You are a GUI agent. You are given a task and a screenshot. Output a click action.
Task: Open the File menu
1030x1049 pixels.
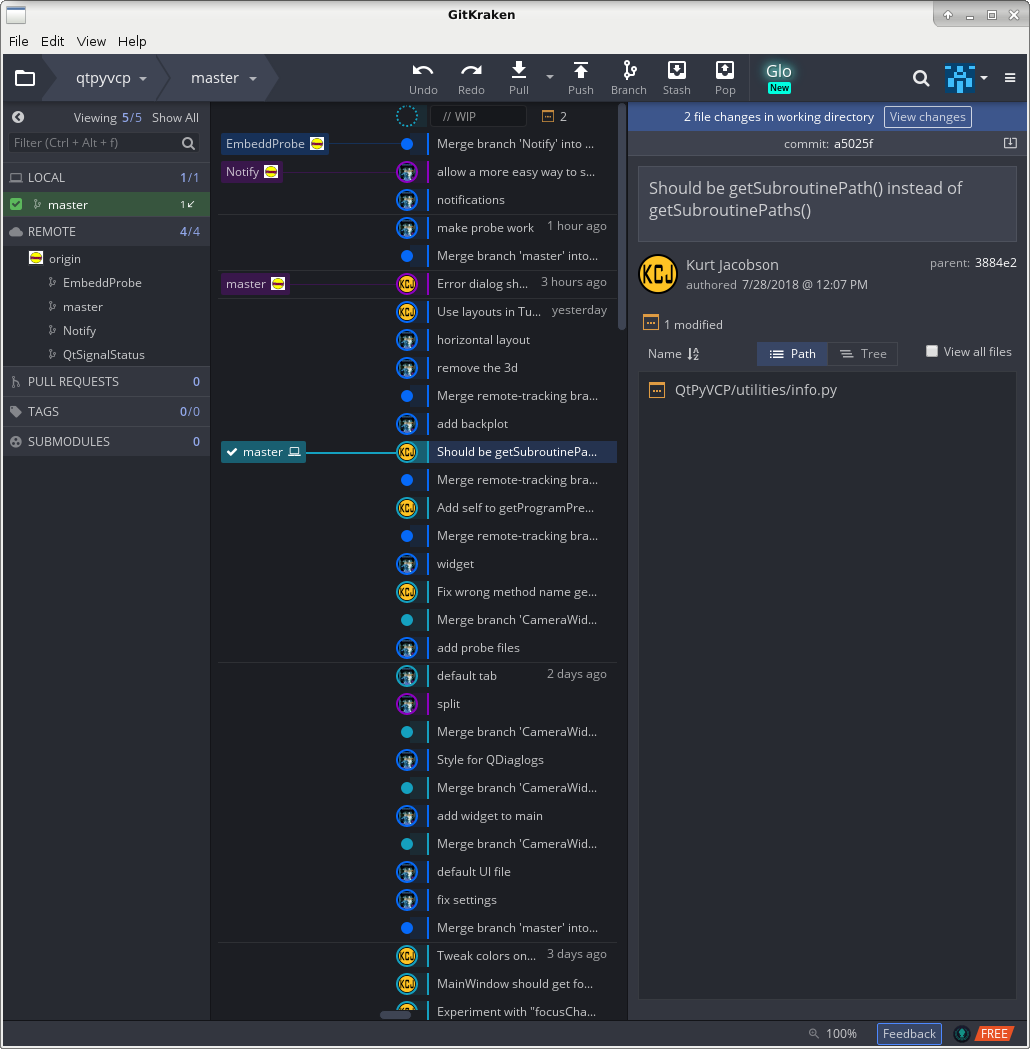pos(19,41)
